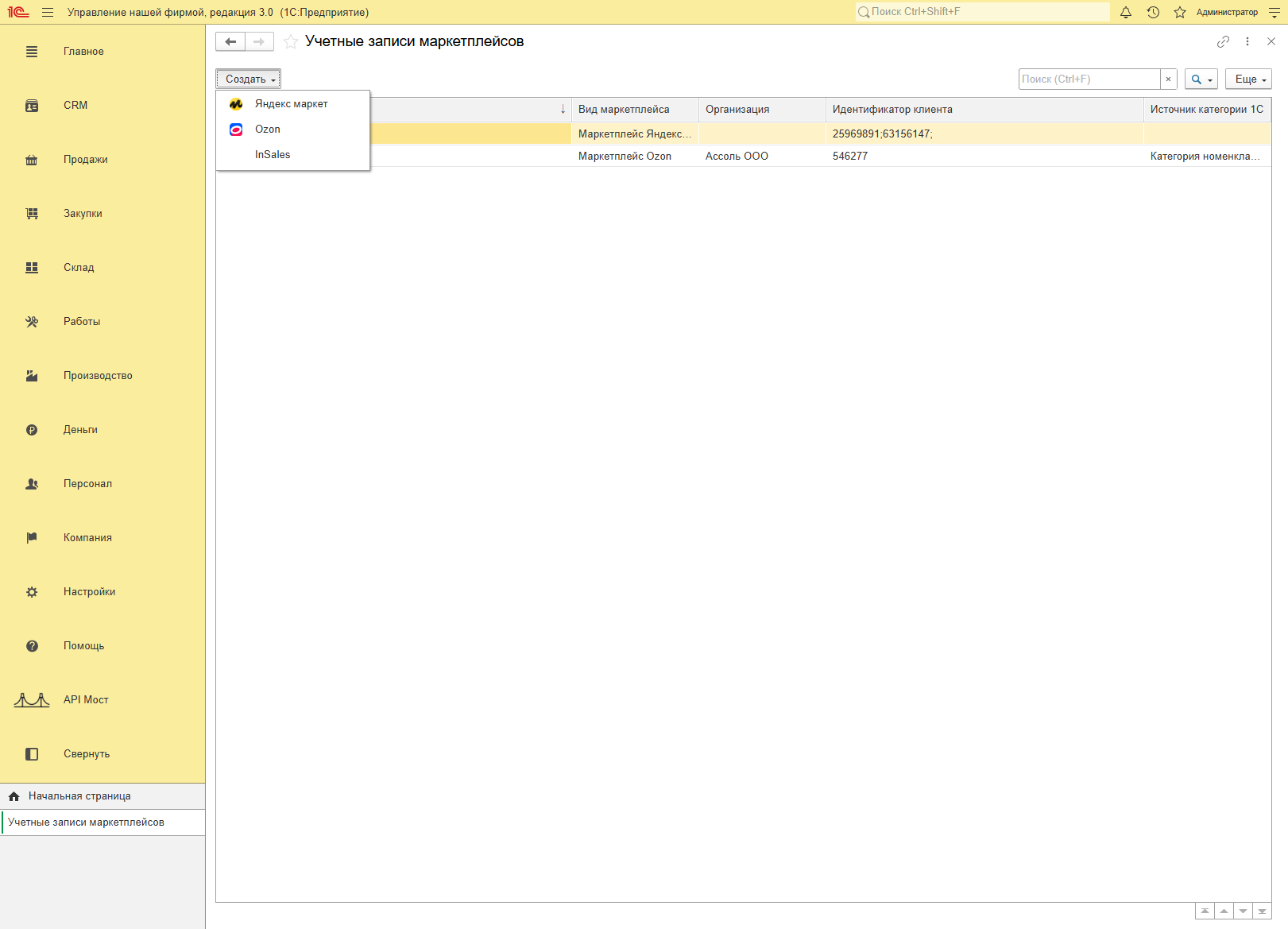Open notifications bell
This screenshot has width=1288, height=929.
point(1126,12)
